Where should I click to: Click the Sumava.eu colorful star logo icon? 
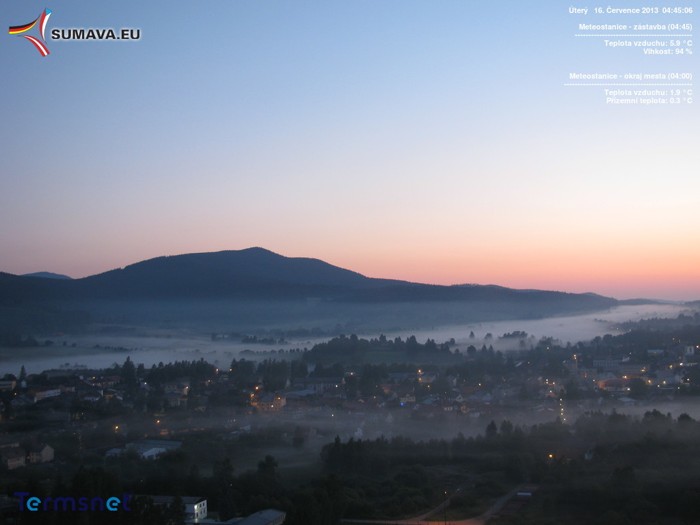click(x=31, y=32)
